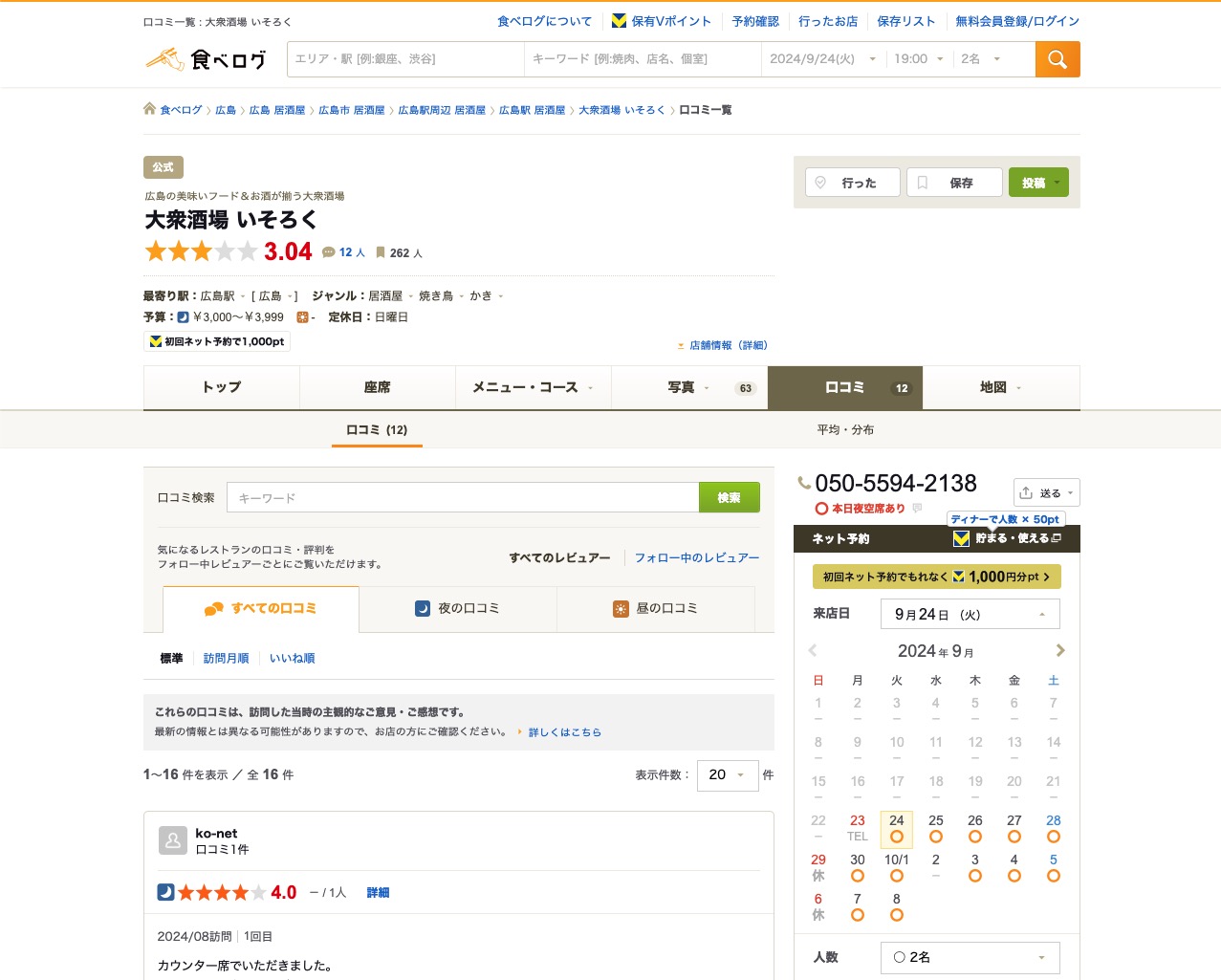The height and width of the screenshot is (980, 1221).
Task: Click the green 検索 search button
Action: tap(729, 497)
